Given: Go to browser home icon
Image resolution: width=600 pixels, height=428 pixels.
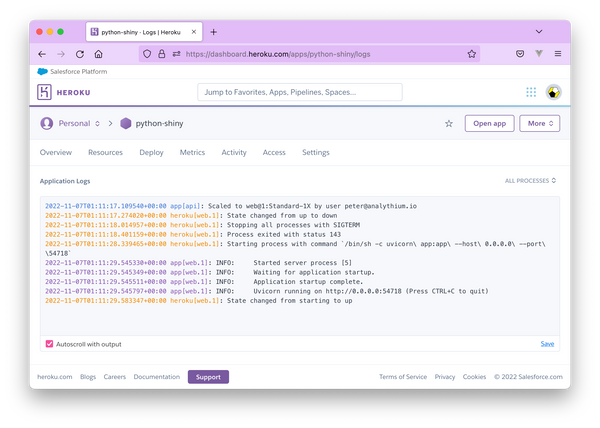Looking at the screenshot, I should 98,54.
